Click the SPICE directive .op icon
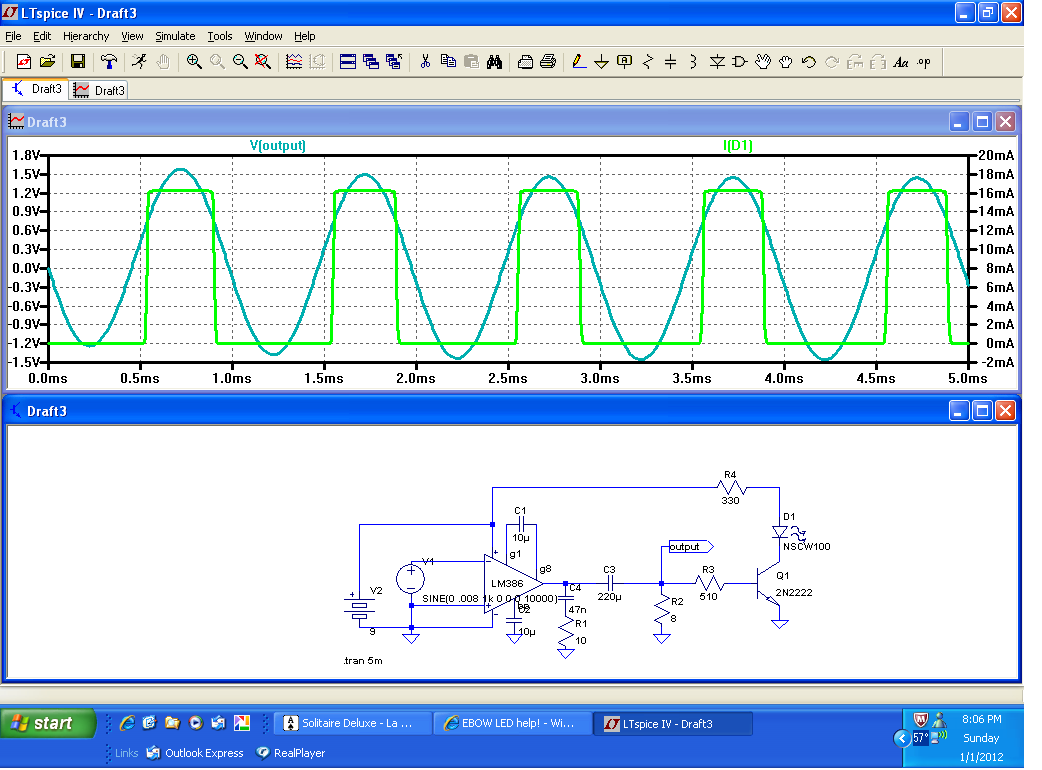1042x770 pixels. coord(924,62)
